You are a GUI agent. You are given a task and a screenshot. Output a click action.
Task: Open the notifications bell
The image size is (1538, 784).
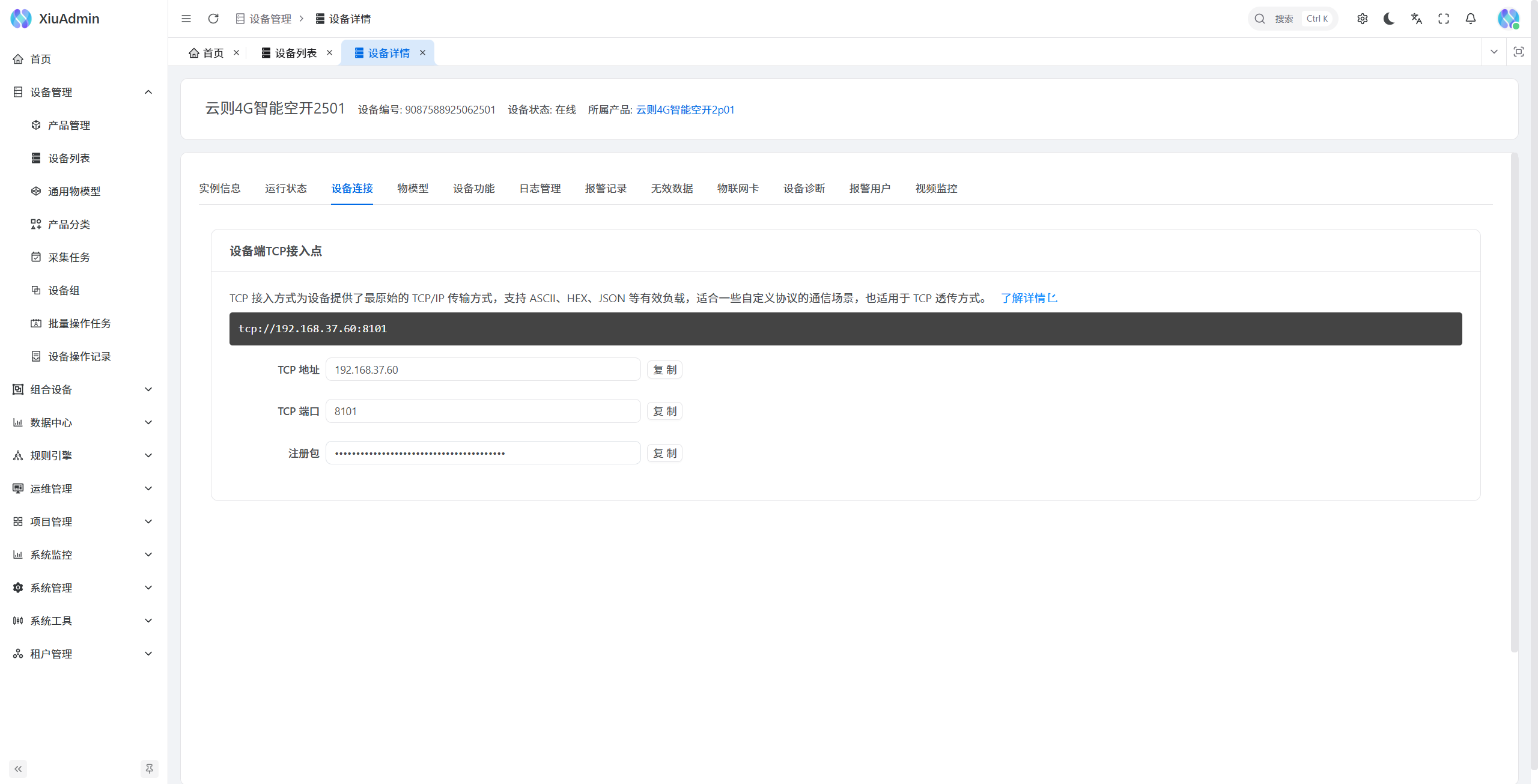click(x=1471, y=19)
